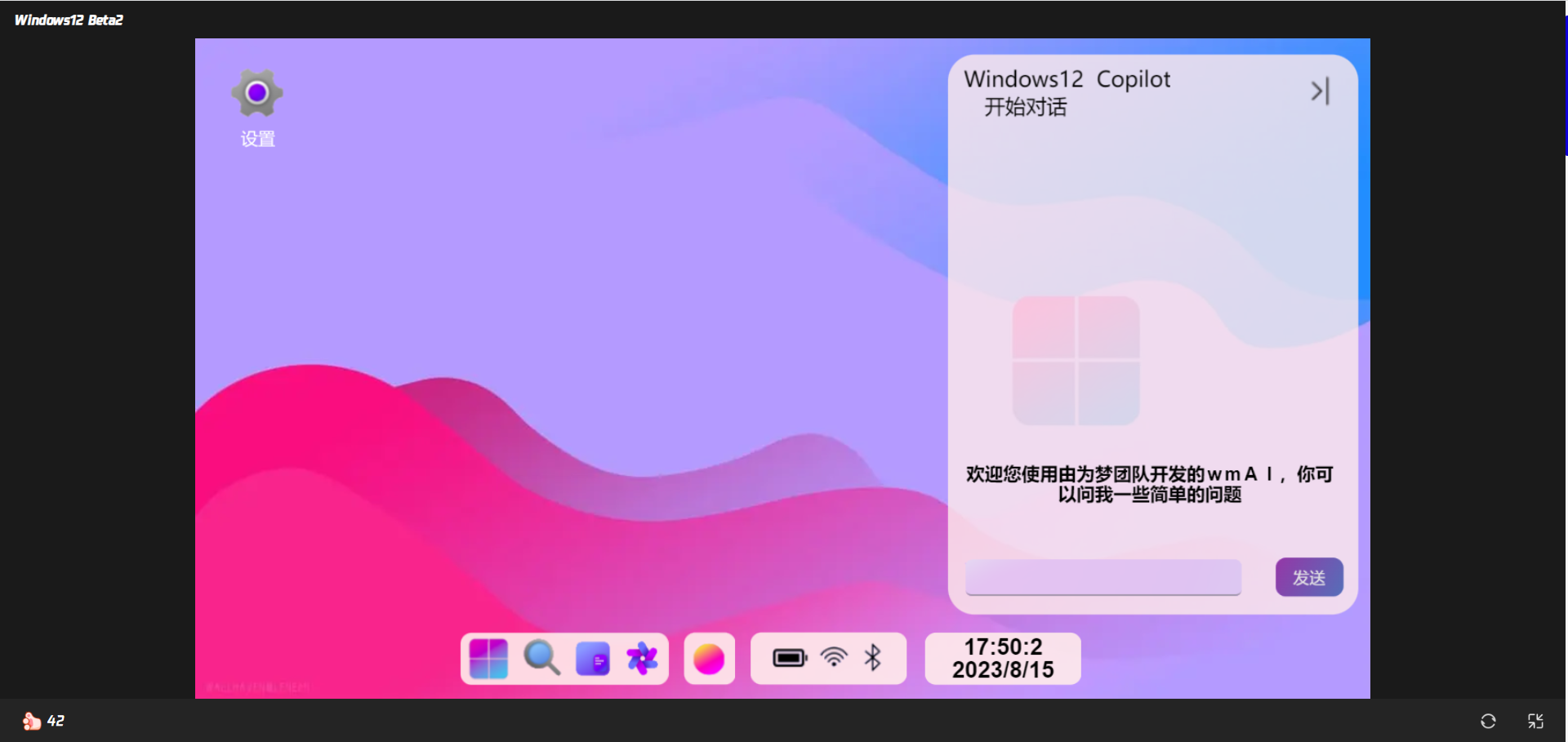Click the refresh icon in the bottom bar
The width and height of the screenshot is (1568, 742).
[x=1488, y=721]
